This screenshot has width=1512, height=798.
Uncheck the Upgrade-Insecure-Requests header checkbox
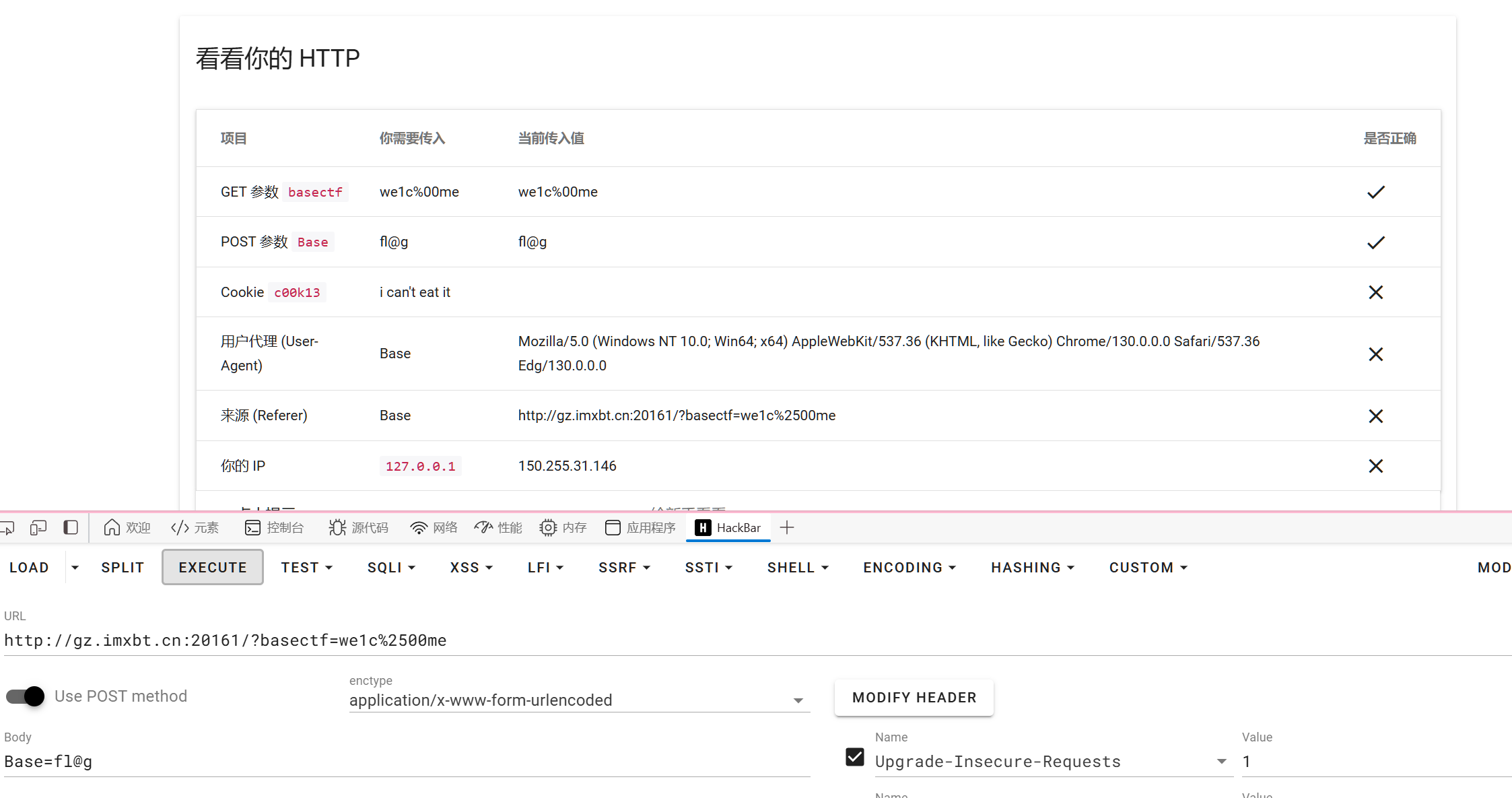tap(855, 757)
